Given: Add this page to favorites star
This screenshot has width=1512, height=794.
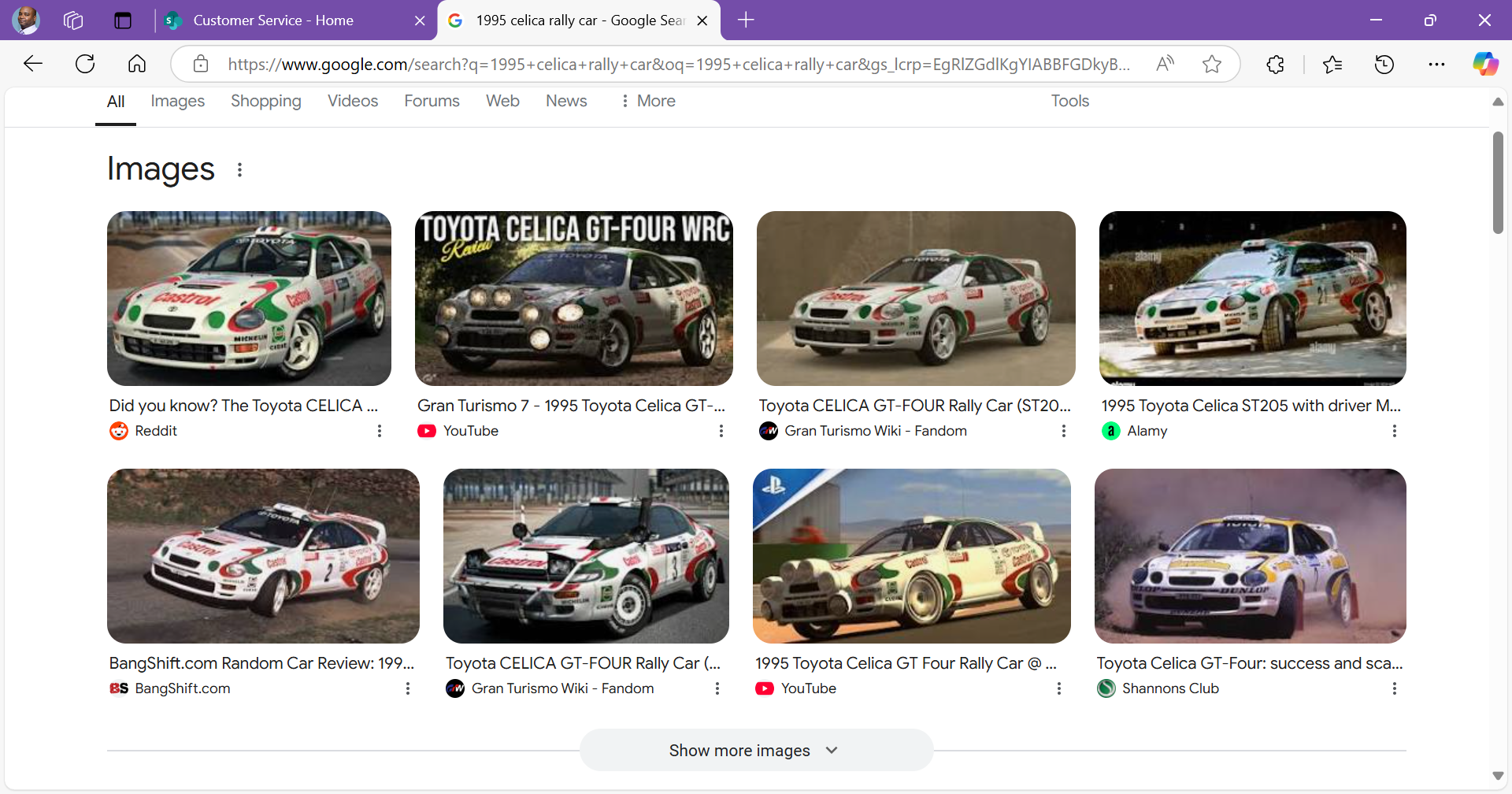Looking at the screenshot, I should tap(1212, 64).
